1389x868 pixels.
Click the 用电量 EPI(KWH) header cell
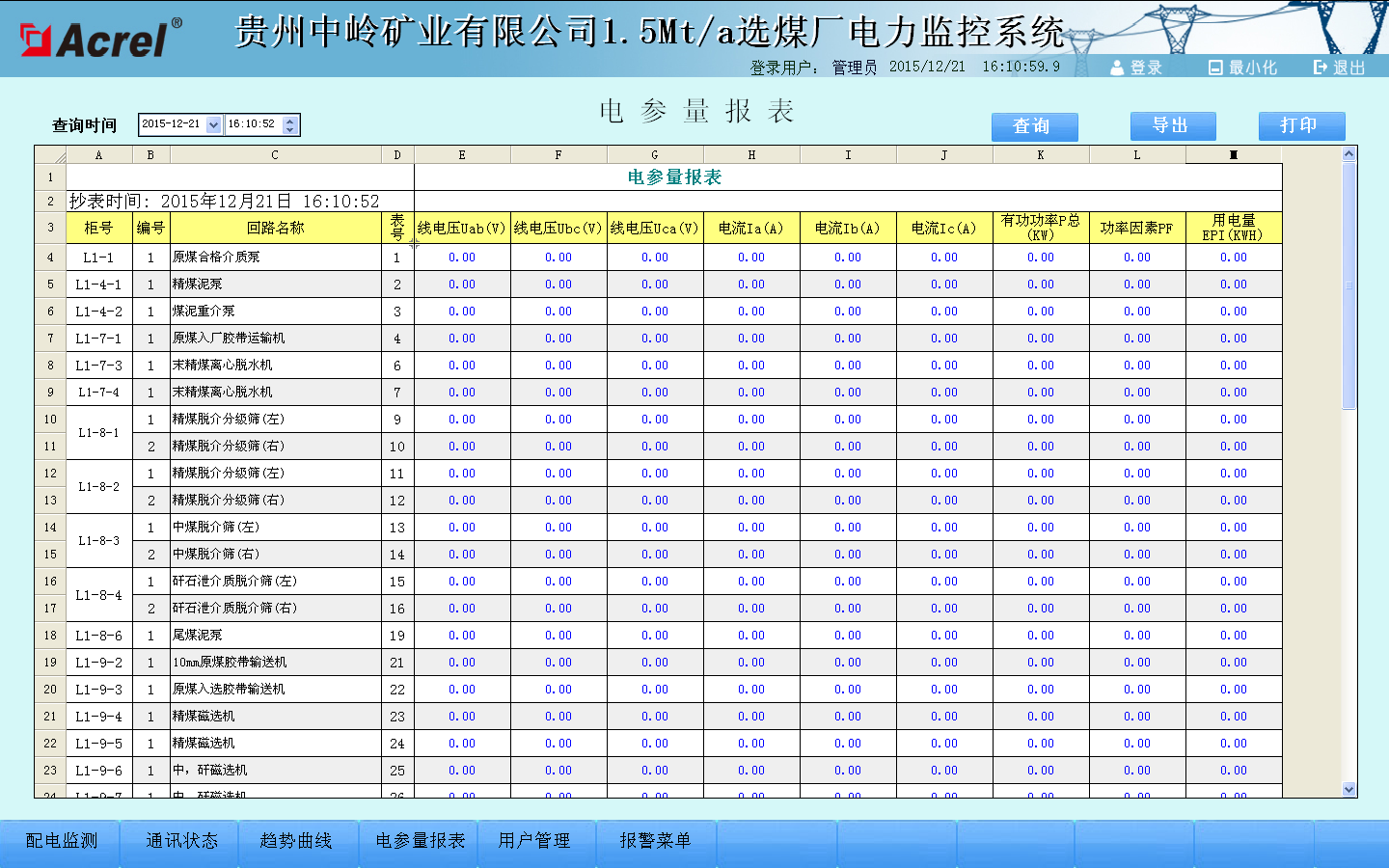[1234, 229]
